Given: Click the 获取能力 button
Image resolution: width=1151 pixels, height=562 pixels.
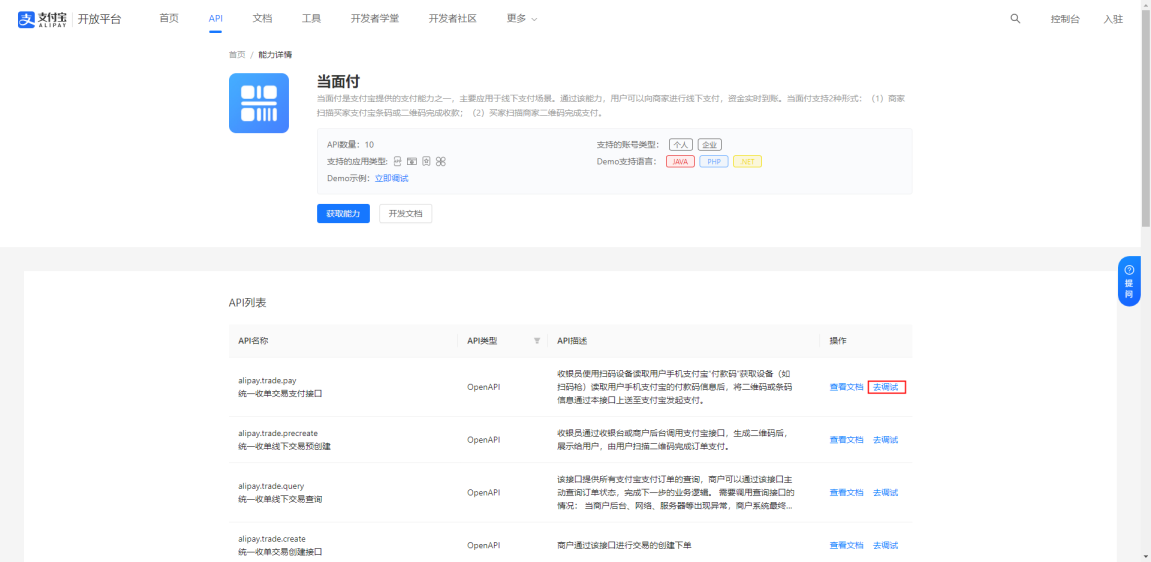Looking at the screenshot, I should 344,214.
